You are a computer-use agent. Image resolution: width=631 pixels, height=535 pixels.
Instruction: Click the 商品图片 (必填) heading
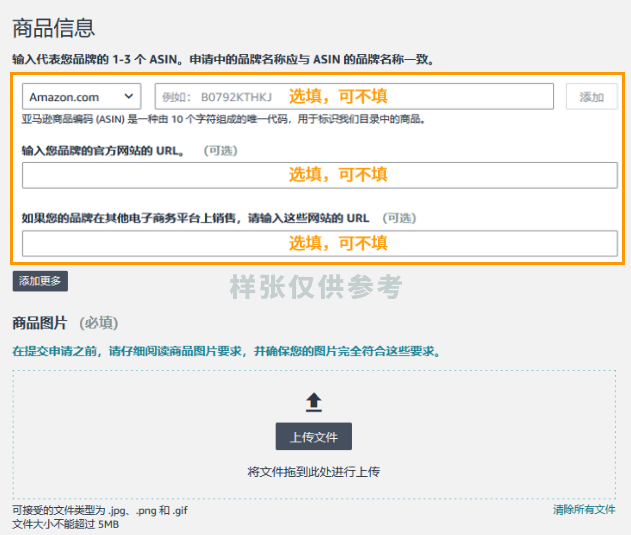[65, 323]
